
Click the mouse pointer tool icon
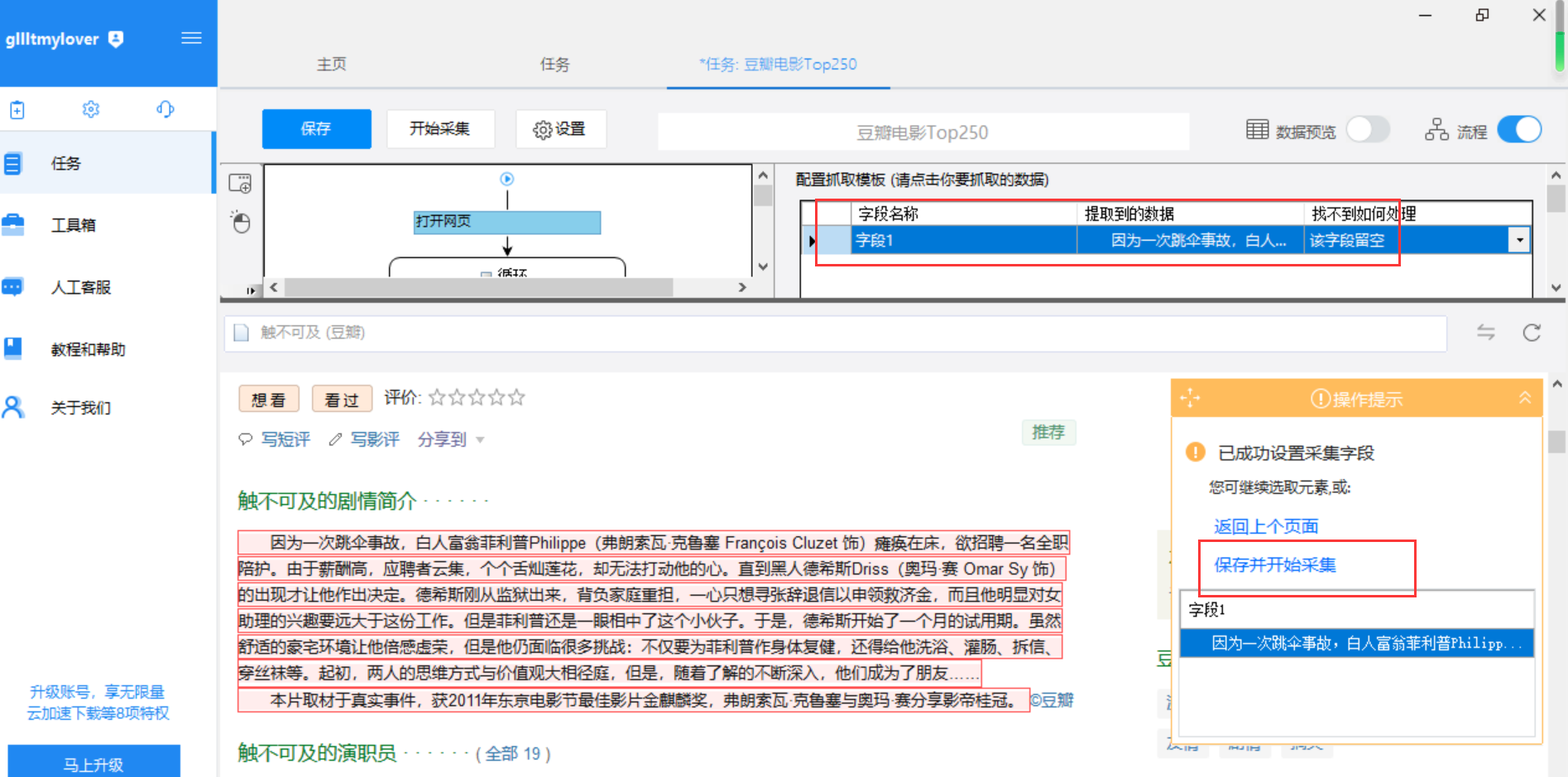pyautogui.click(x=240, y=222)
